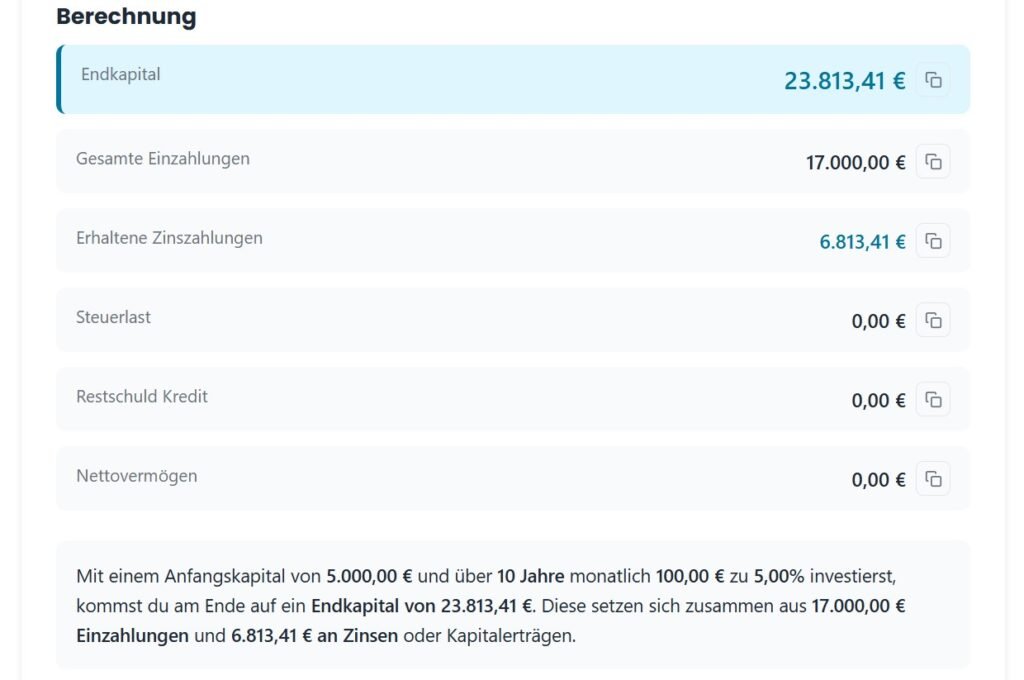Click the teal 6.813,41 € interest amount
The image size is (1024, 680).
[862, 242]
